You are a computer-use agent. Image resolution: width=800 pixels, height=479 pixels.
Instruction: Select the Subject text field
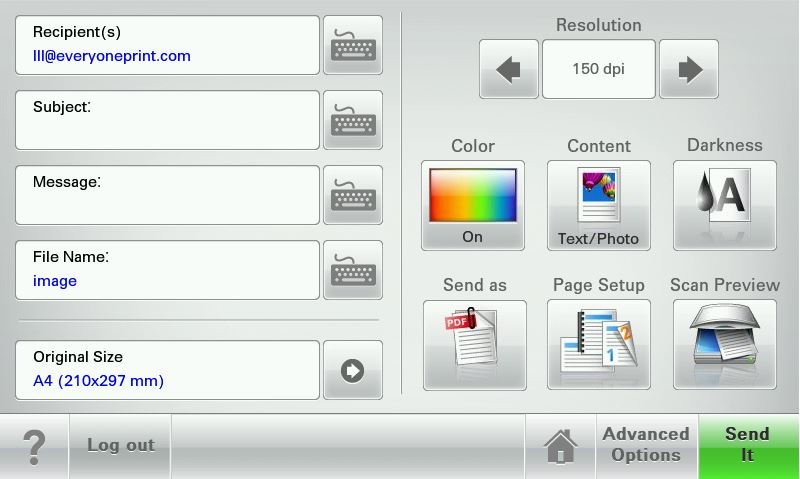pos(167,120)
